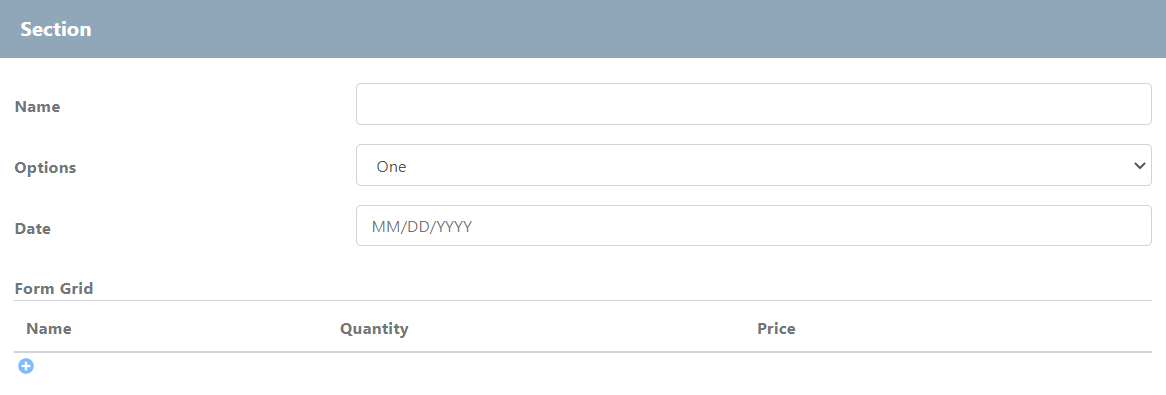Click the Name field label
The width and height of the screenshot is (1166, 395).
37,106
